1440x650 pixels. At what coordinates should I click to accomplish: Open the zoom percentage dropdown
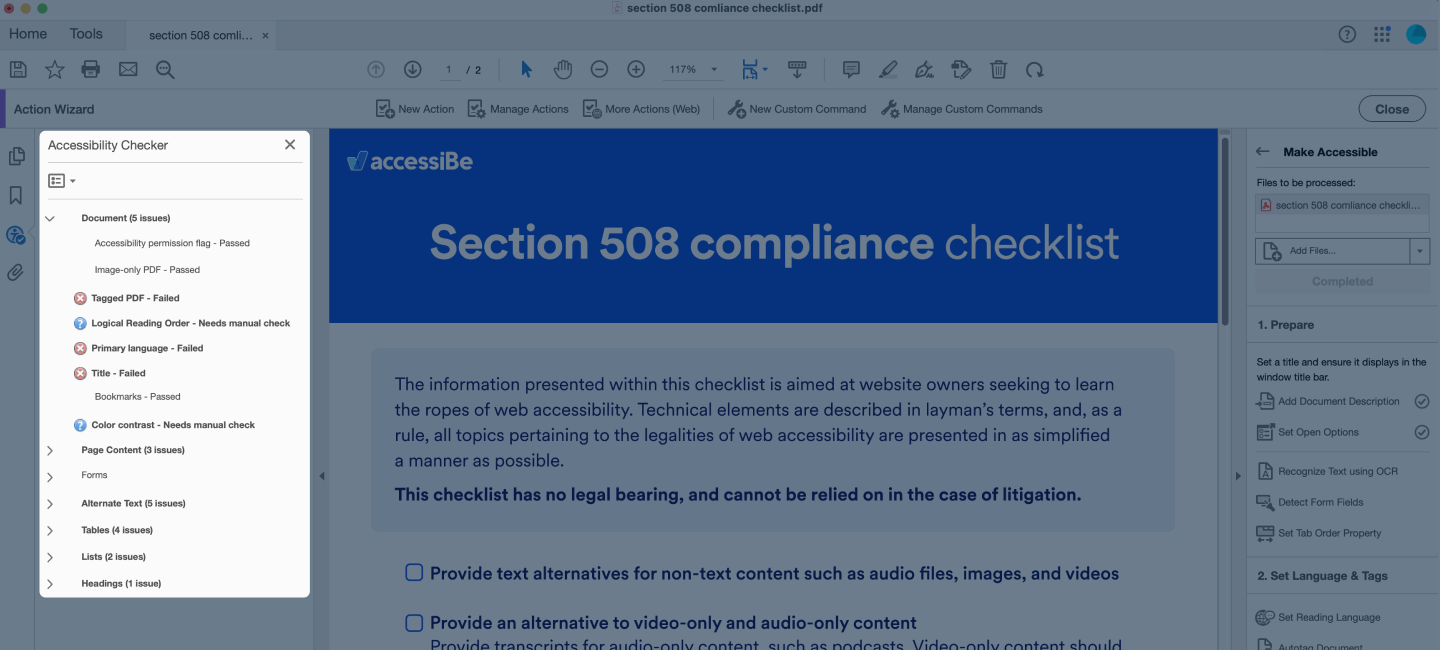[x=712, y=69]
